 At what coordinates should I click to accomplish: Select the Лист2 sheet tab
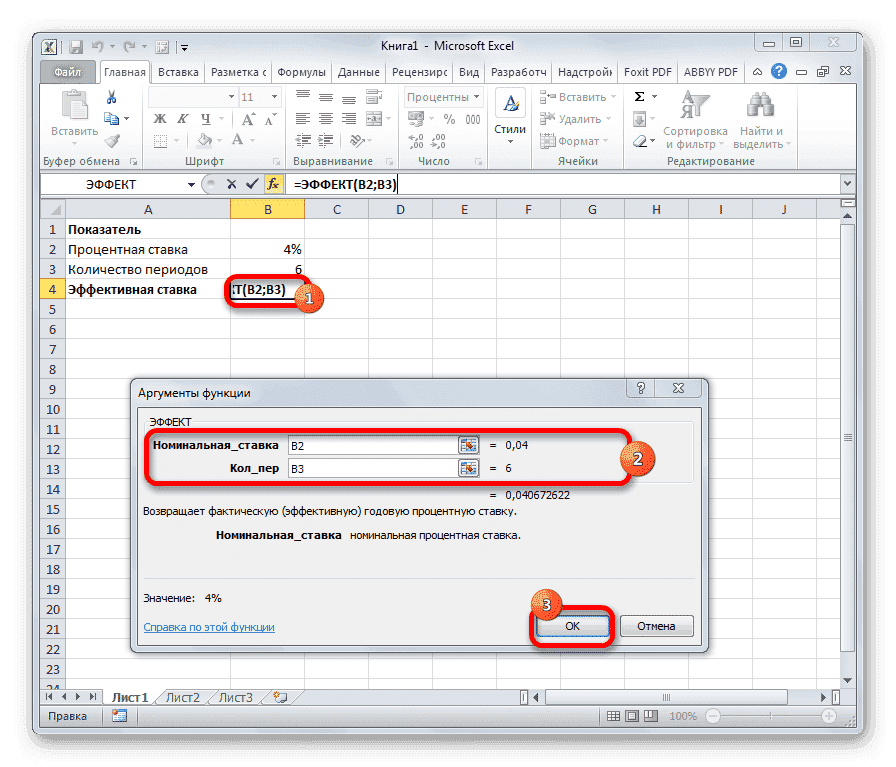click(x=182, y=698)
